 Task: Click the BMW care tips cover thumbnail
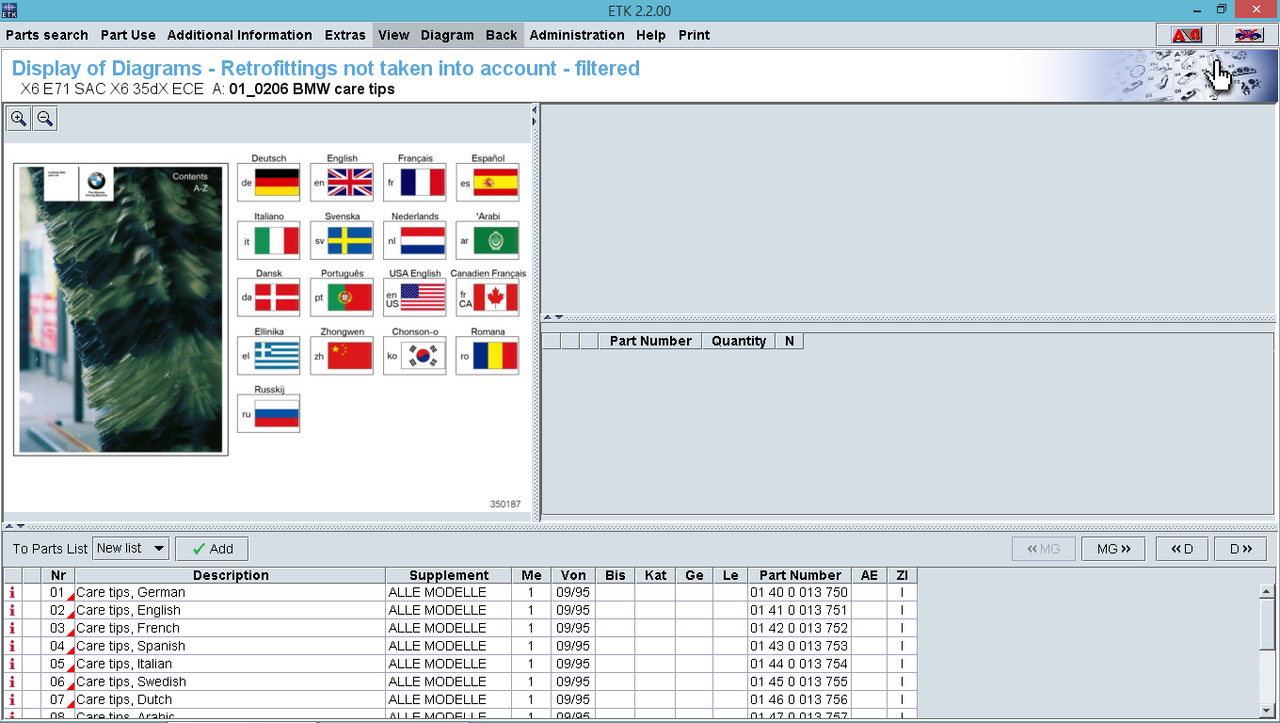(121, 310)
